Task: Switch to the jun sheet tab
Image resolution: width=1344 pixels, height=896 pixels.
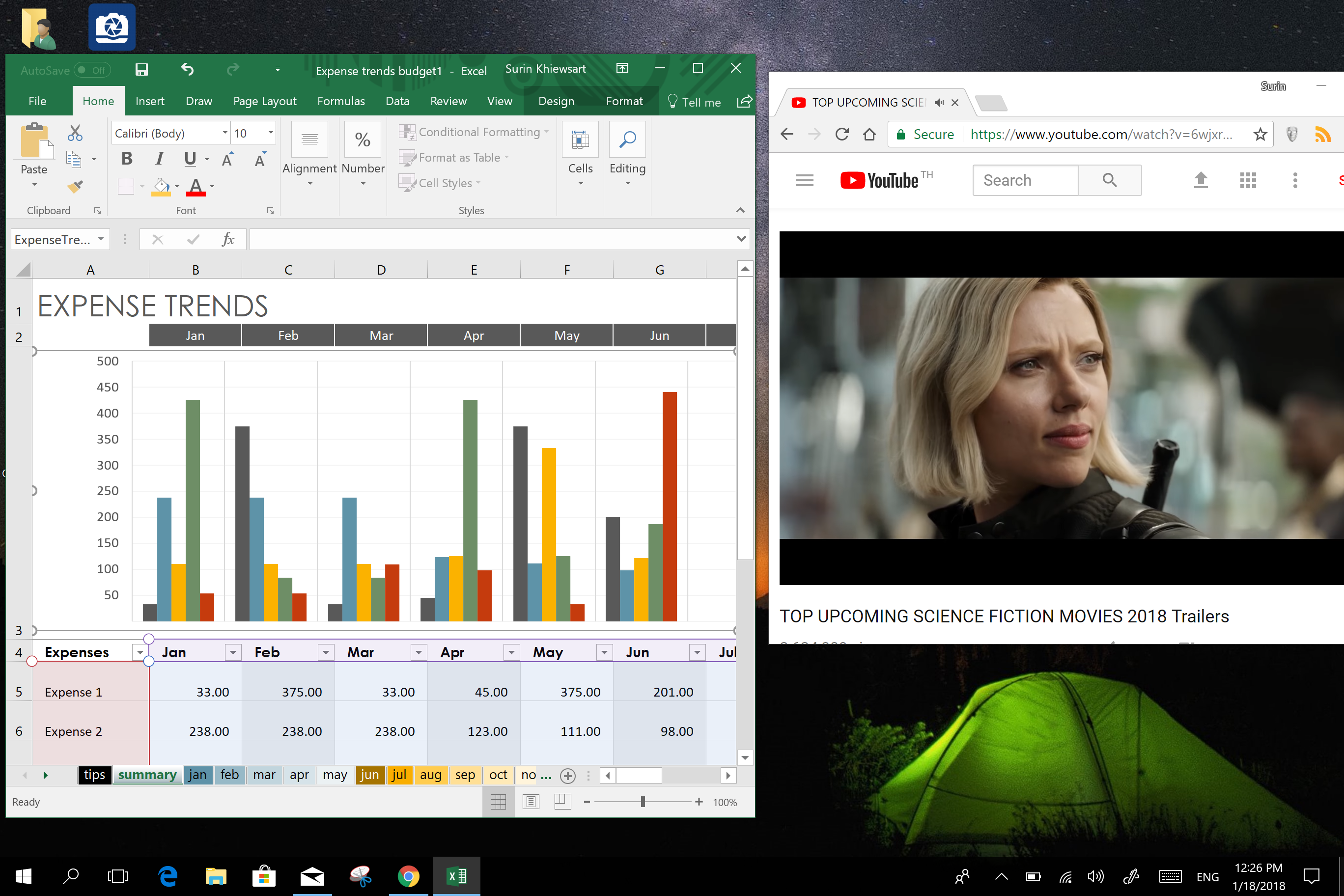Action: tap(370, 775)
